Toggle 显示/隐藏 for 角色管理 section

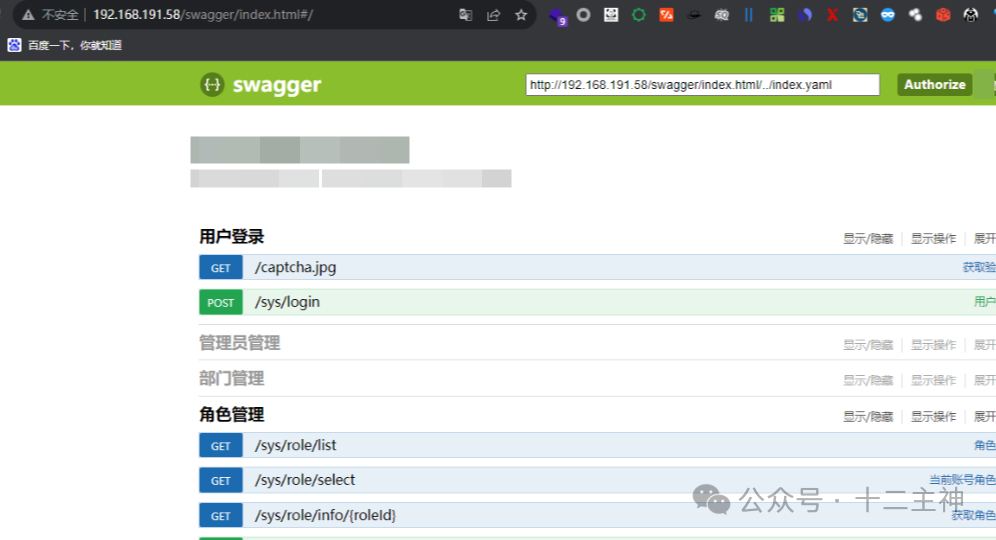point(868,417)
